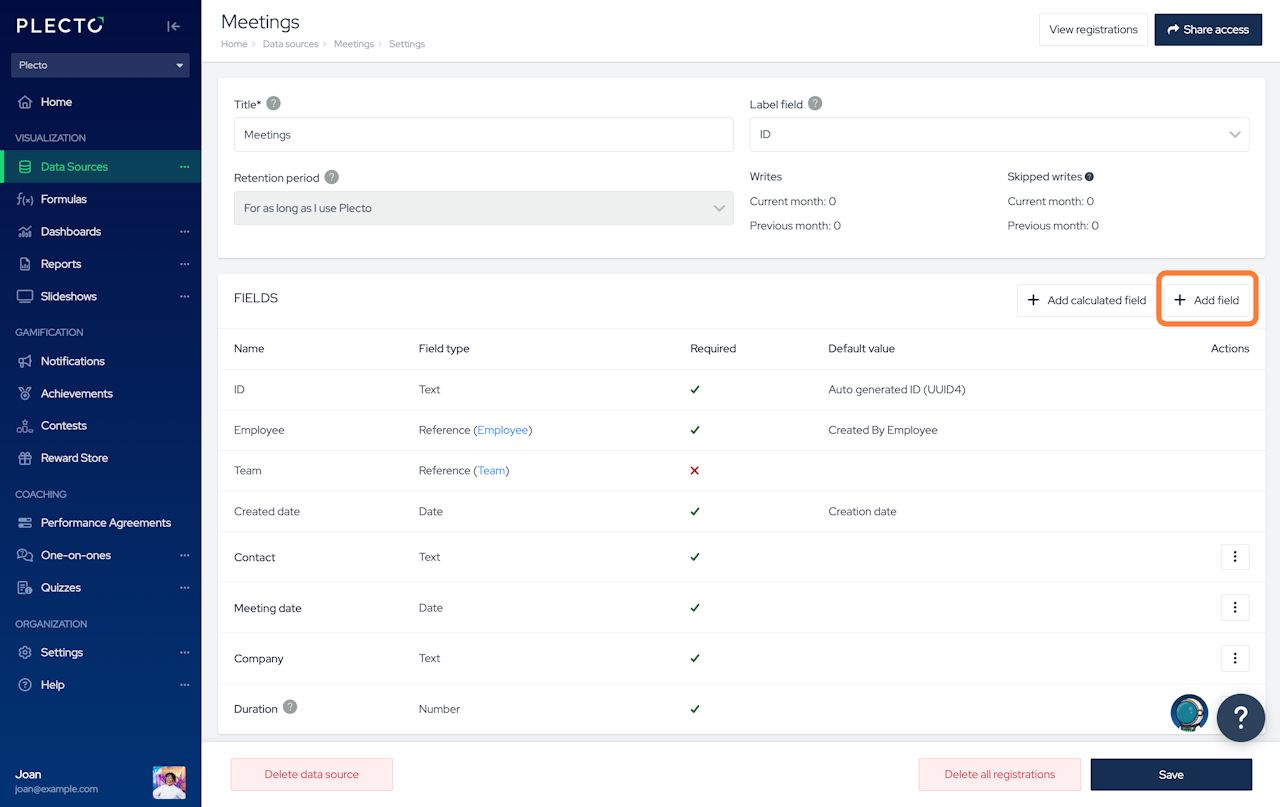Click the Add field button

[1206, 300]
